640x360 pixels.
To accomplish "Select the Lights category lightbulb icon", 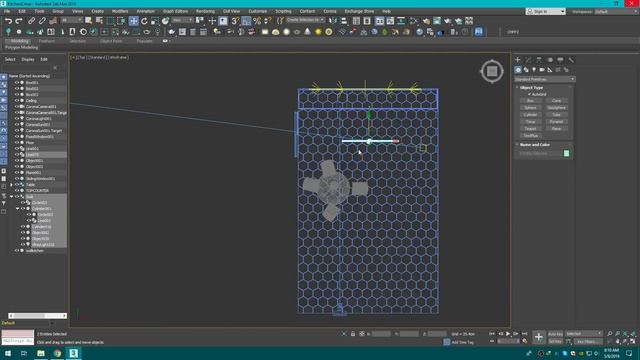I will click(534, 70).
